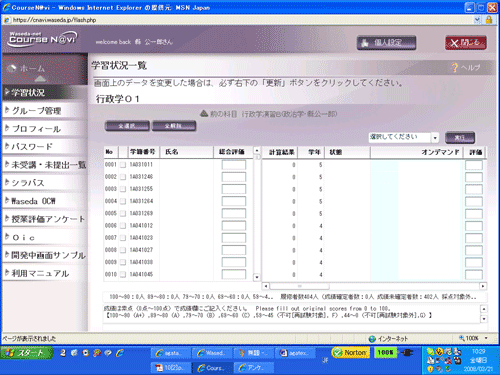This screenshot has height=375, width=500.
Task: Click the student list scroll-down arrow
Action: [x=257, y=277]
